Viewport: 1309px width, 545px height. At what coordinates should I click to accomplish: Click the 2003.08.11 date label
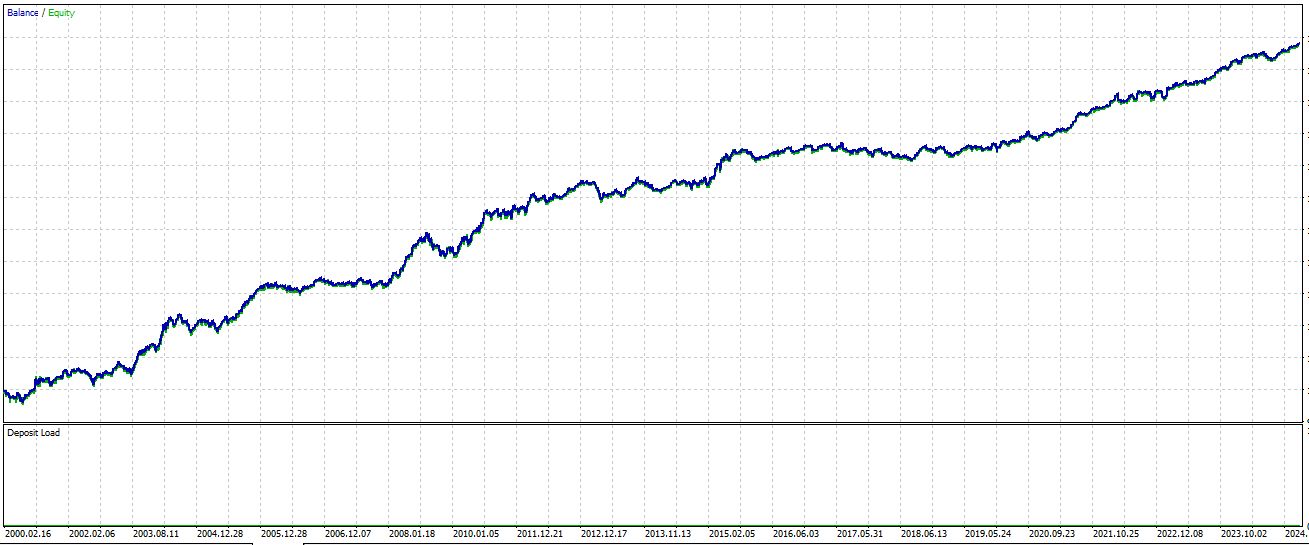tap(156, 534)
